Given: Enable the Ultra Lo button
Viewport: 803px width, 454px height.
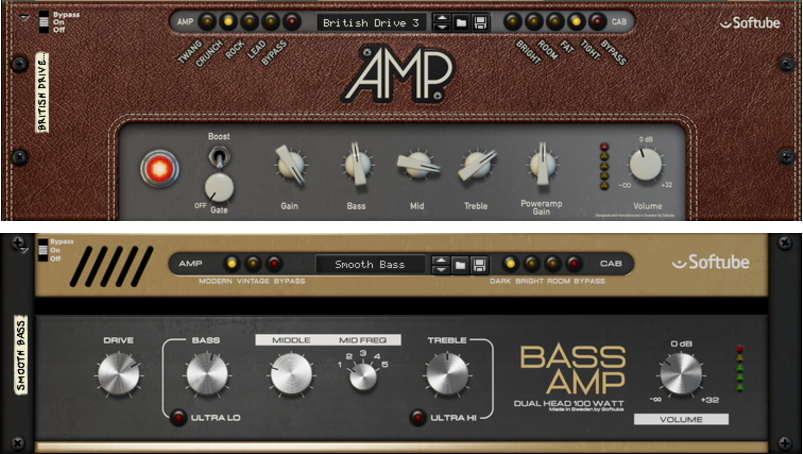Looking at the screenshot, I should click(178, 416).
